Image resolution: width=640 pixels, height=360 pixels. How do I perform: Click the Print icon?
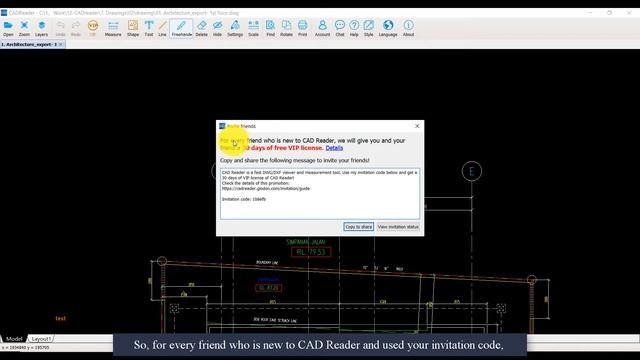coord(302,29)
